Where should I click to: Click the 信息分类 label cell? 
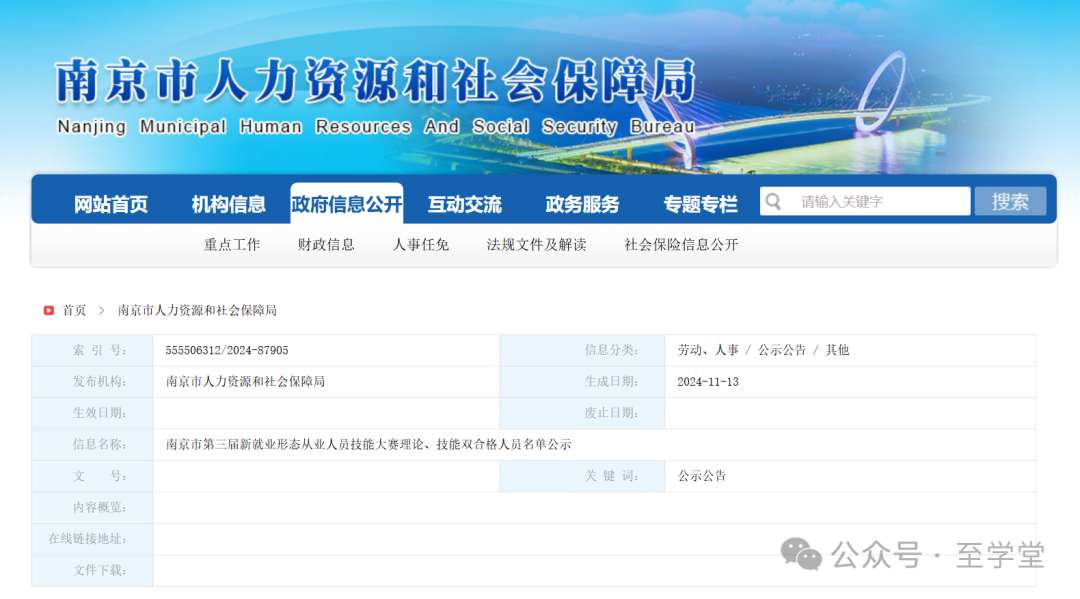(x=583, y=350)
